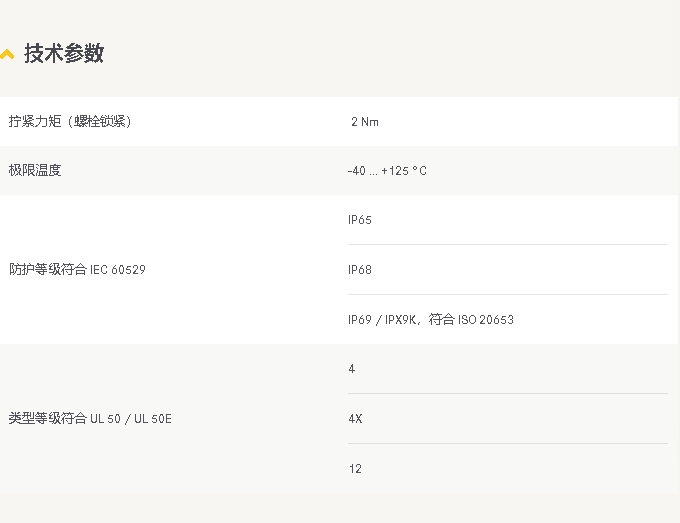Click the 技术参数 heading text
This screenshot has width=680, height=523.
(64, 53)
